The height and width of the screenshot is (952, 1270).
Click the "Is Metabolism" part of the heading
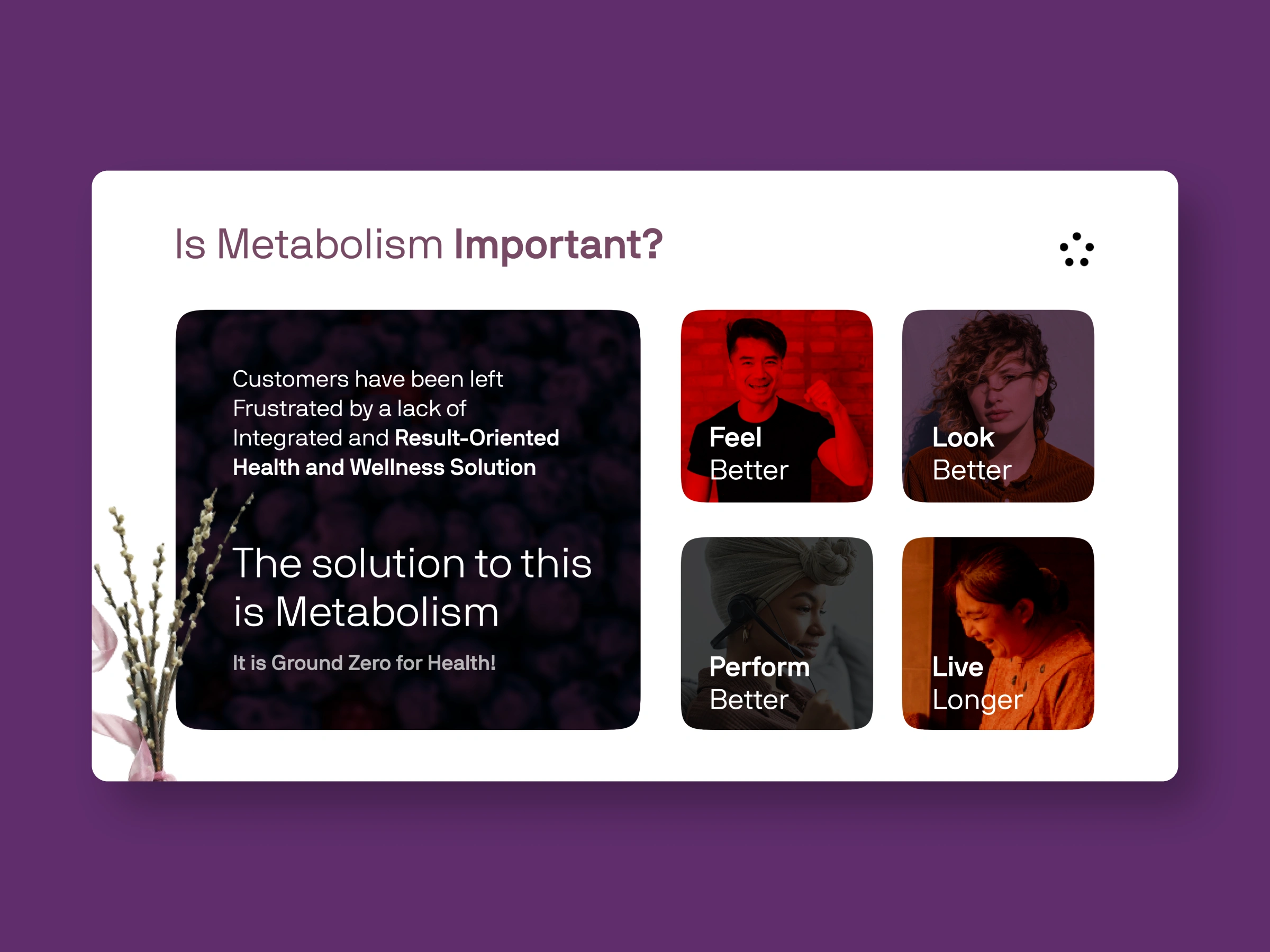pos(309,244)
